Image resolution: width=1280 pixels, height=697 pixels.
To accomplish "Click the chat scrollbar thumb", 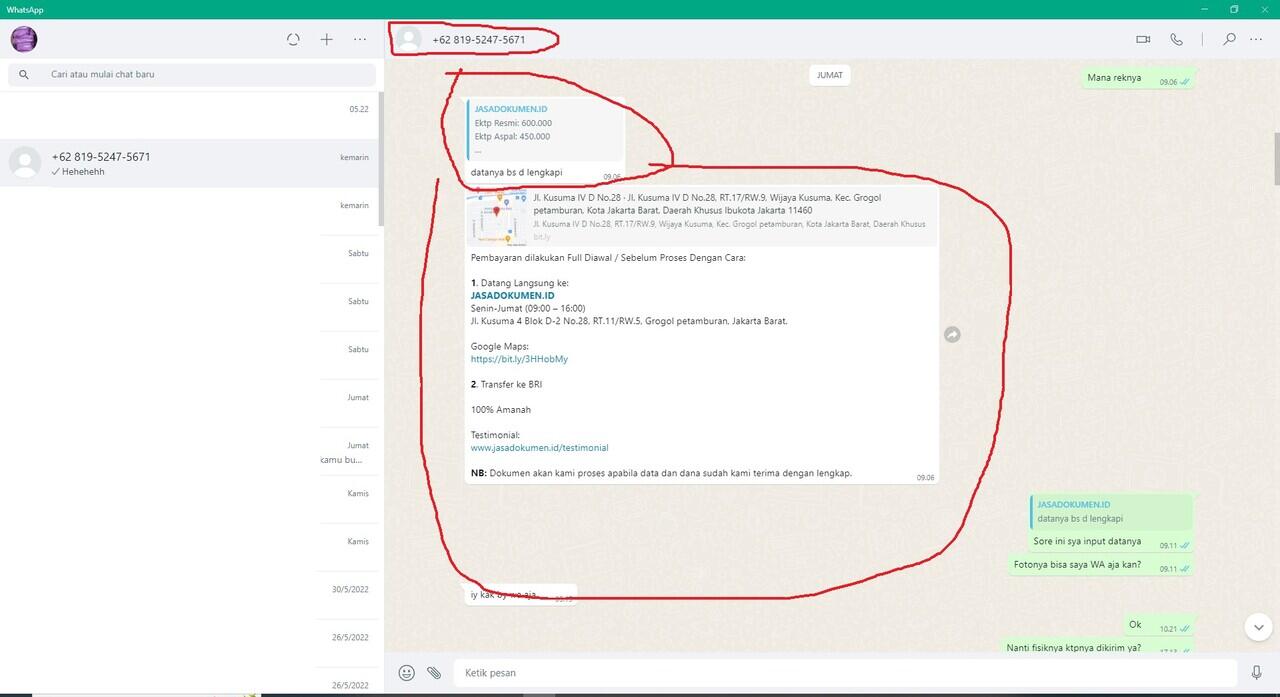I will [x=1276, y=158].
